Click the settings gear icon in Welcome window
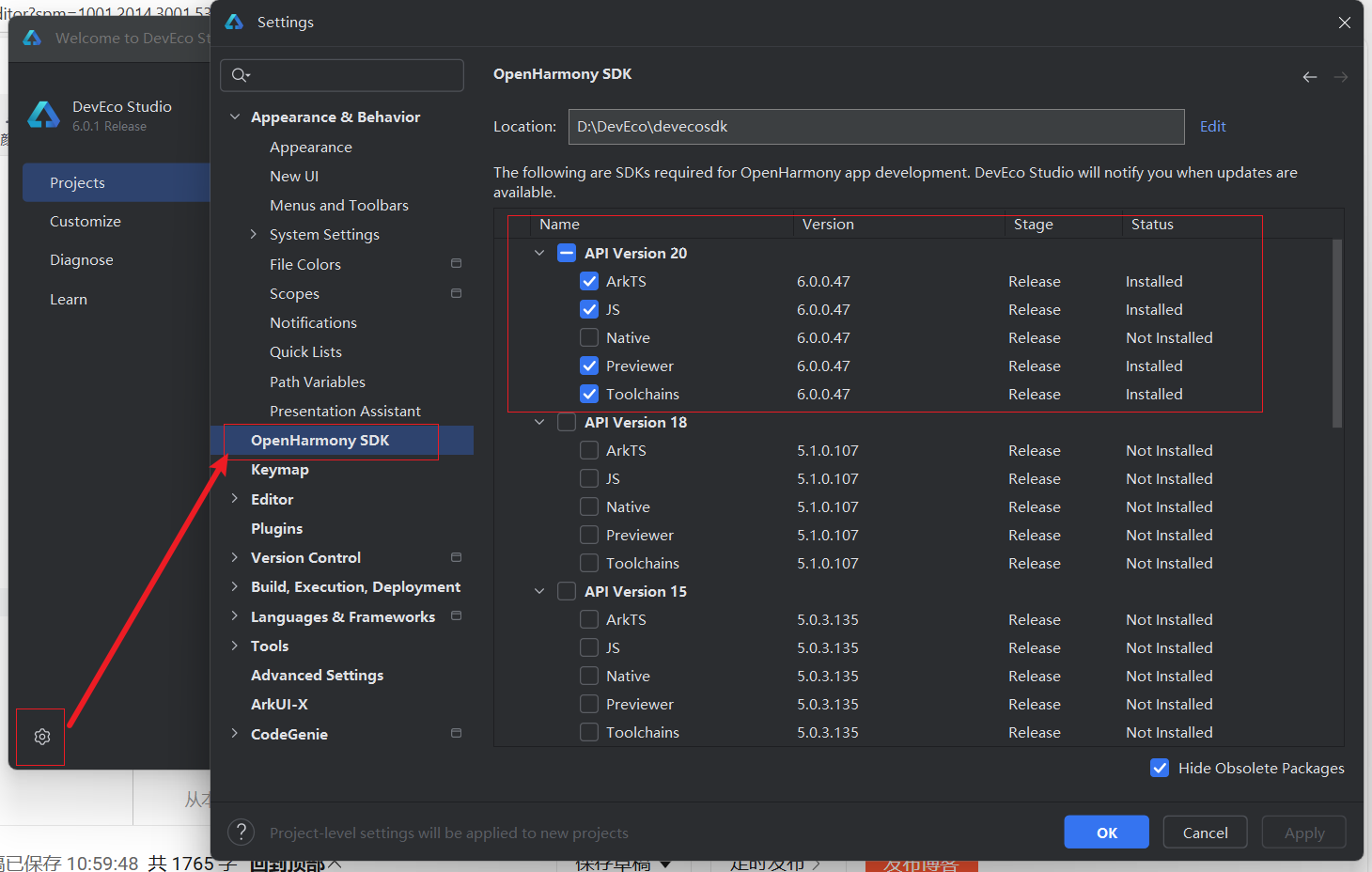Image resolution: width=1372 pixels, height=872 pixels. pyautogui.click(x=41, y=737)
